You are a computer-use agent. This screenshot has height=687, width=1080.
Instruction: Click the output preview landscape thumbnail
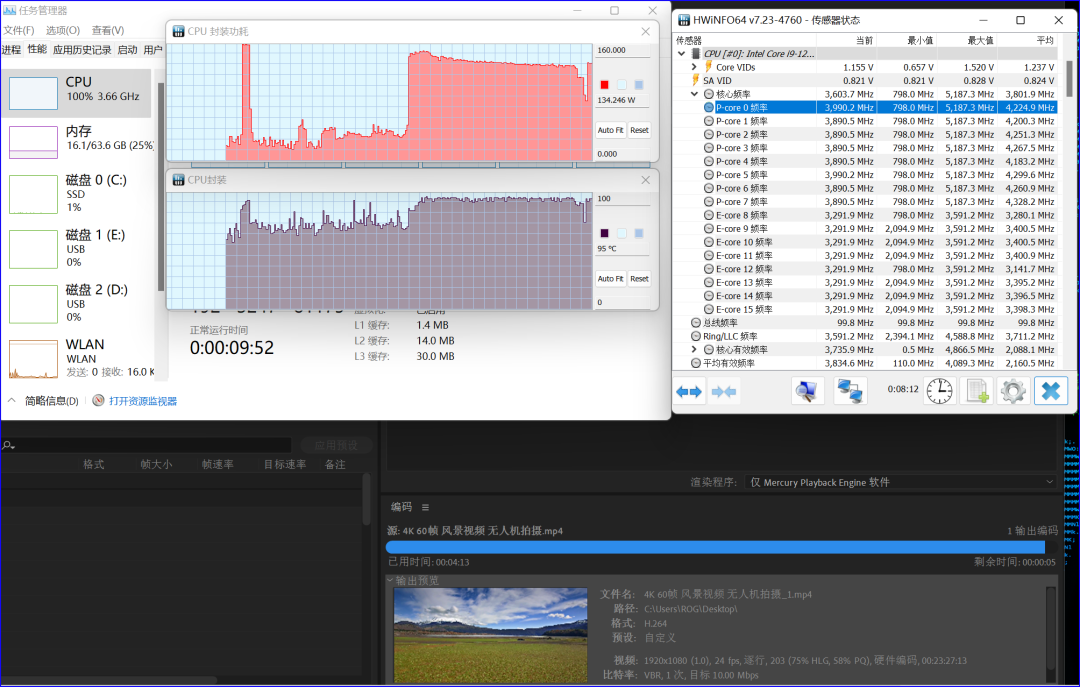(x=490, y=635)
